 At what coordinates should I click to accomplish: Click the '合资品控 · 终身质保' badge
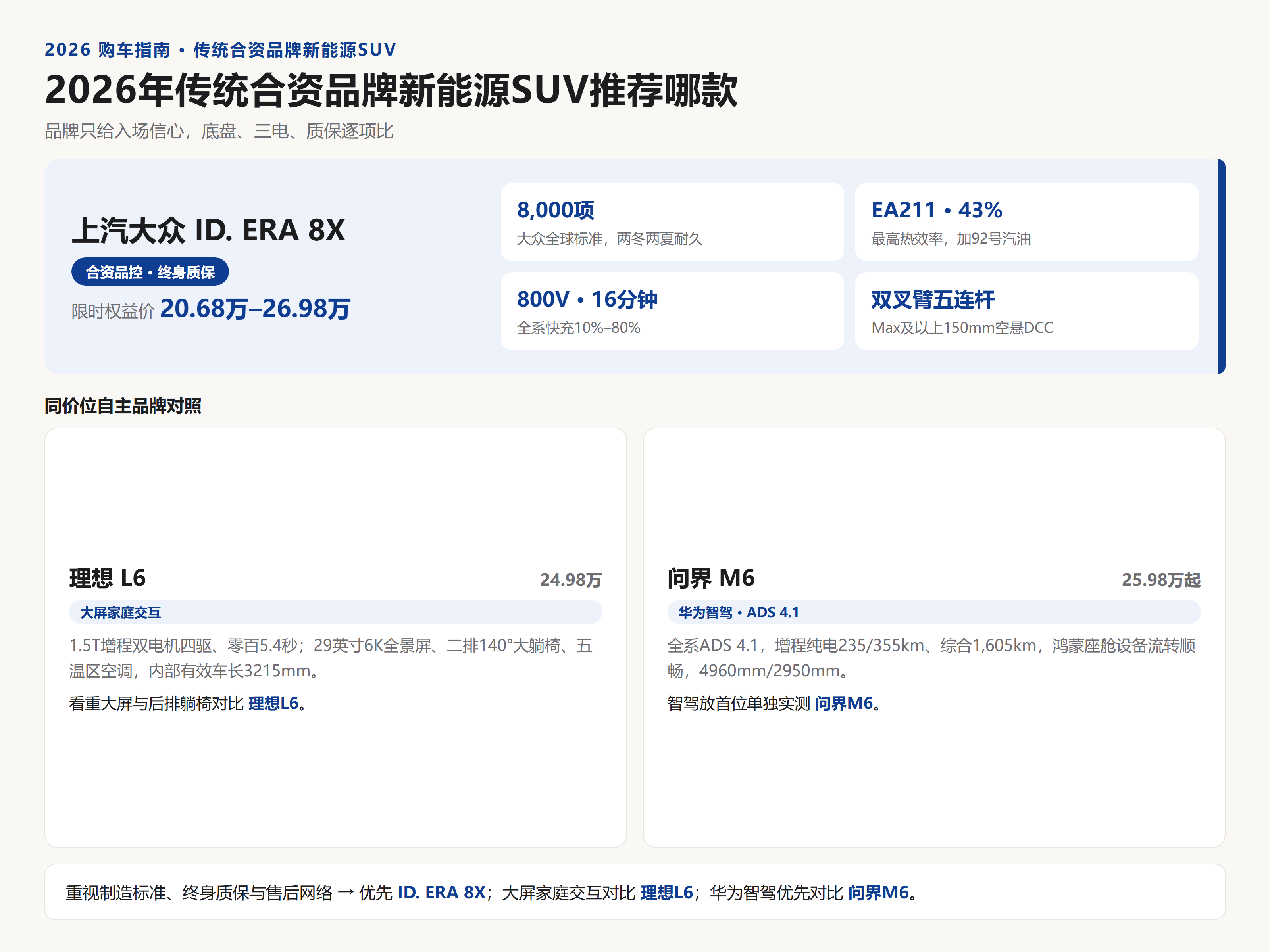click(x=150, y=272)
